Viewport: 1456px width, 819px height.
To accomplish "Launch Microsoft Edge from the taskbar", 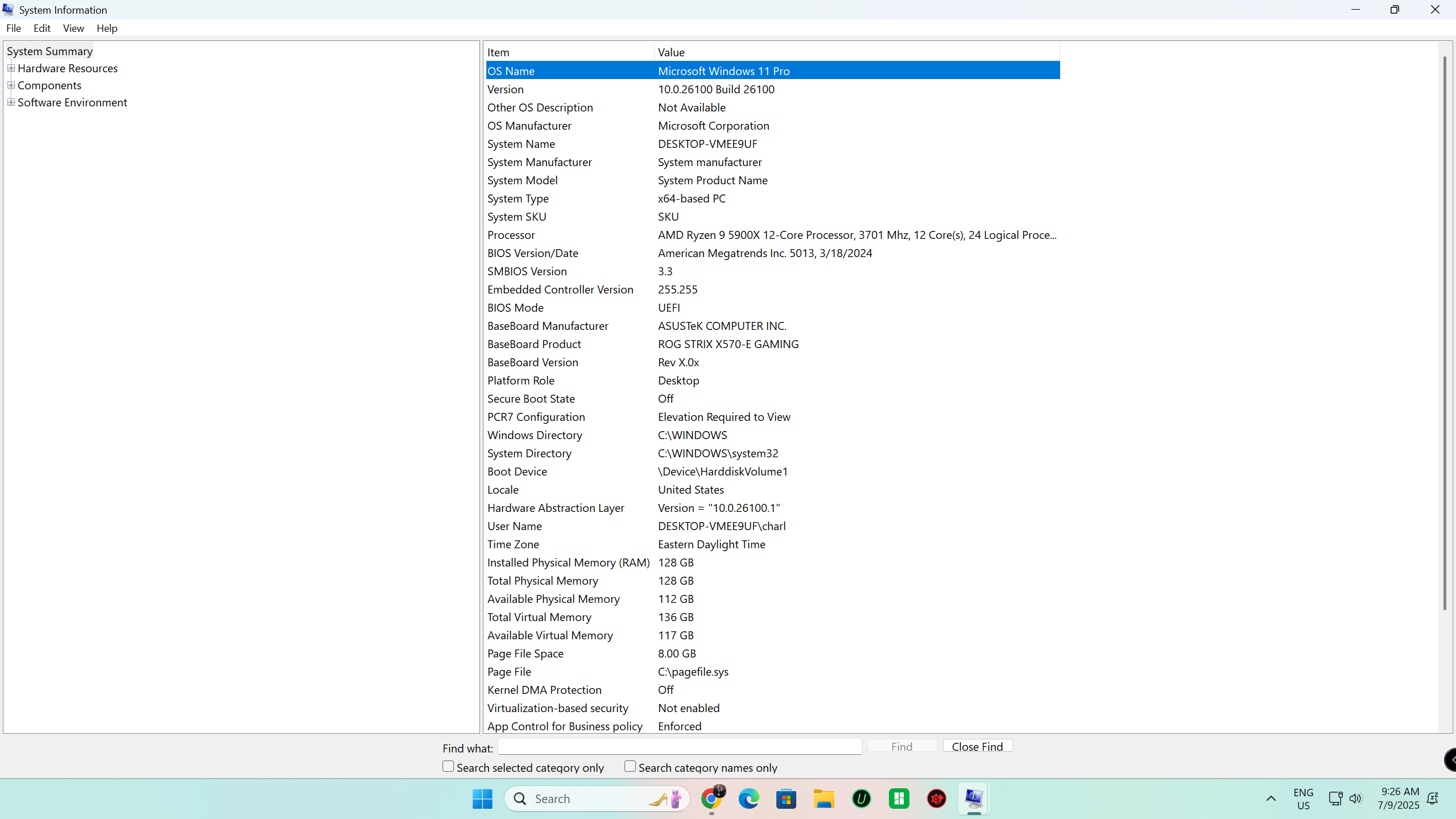I will tap(748, 799).
